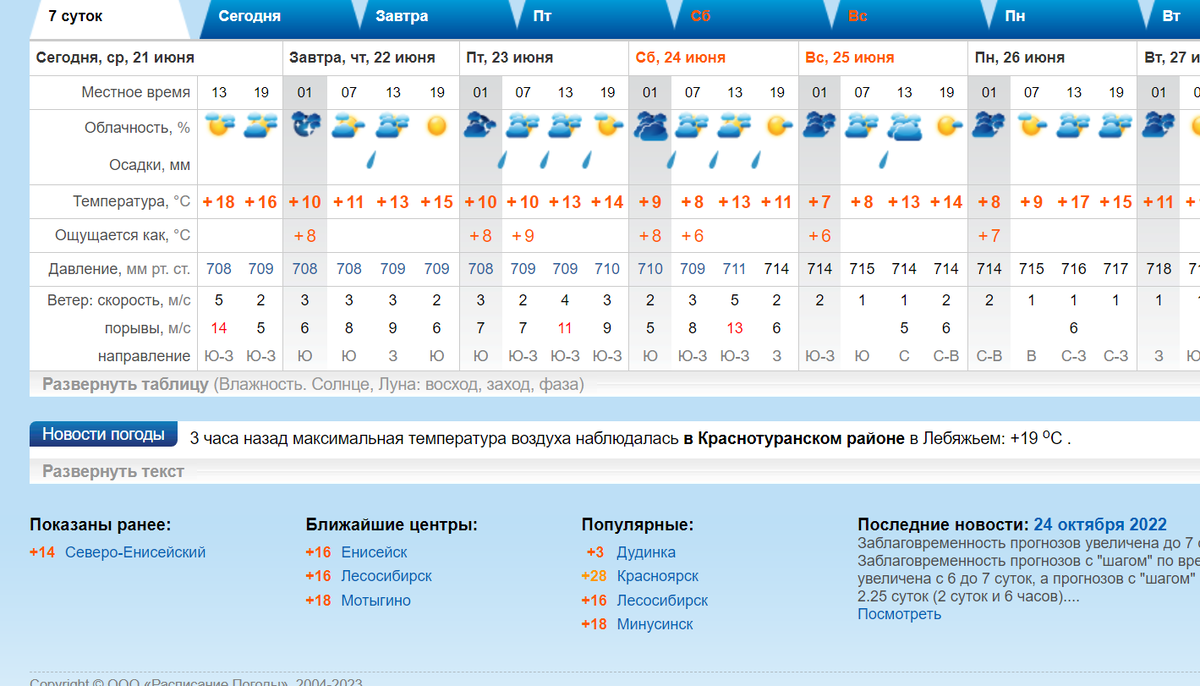The width and height of the screenshot is (1200, 686).
Task: Open the Енисейск city link
Action: [x=374, y=552]
